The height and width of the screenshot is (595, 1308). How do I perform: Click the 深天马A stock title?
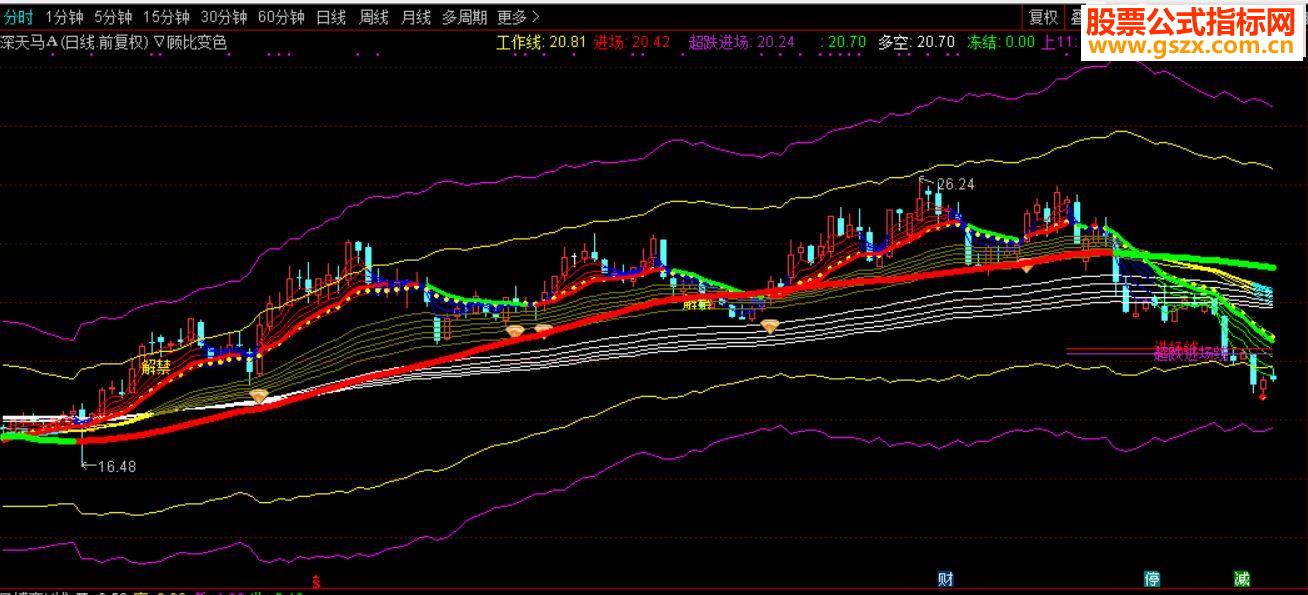[x=29, y=42]
